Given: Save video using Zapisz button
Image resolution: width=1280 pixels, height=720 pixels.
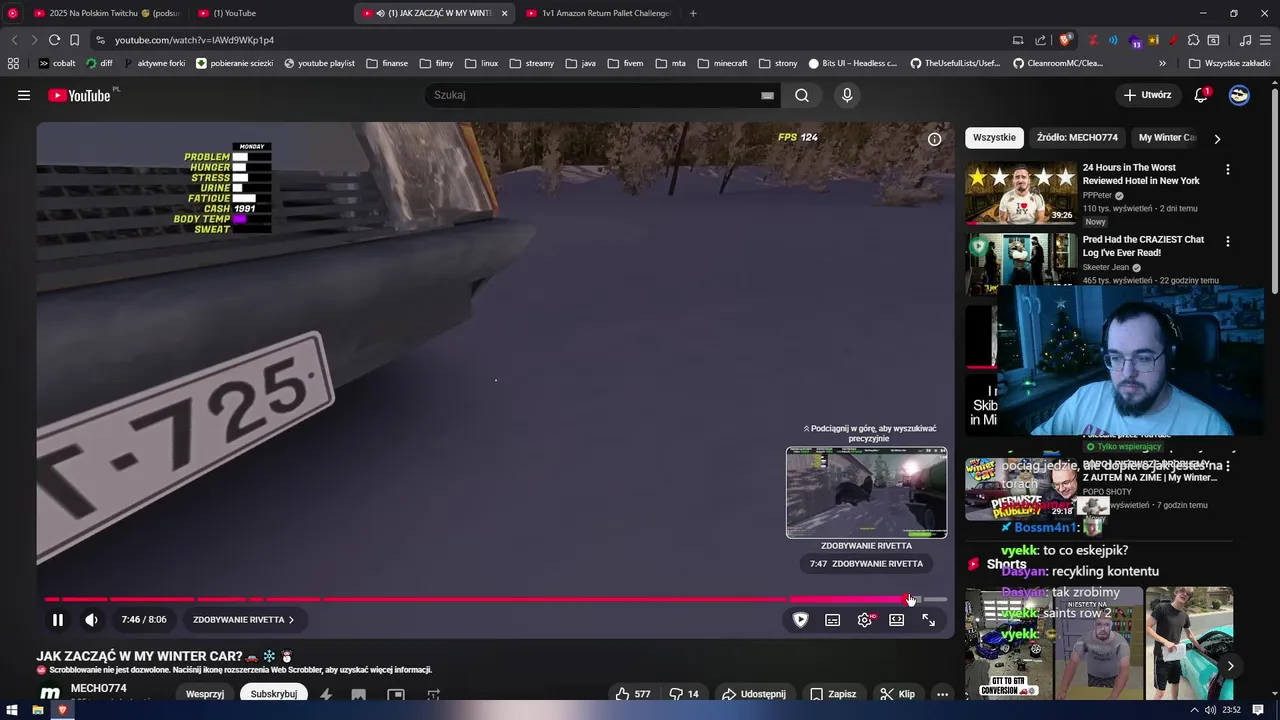Looking at the screenshot, I should [833, 694].
